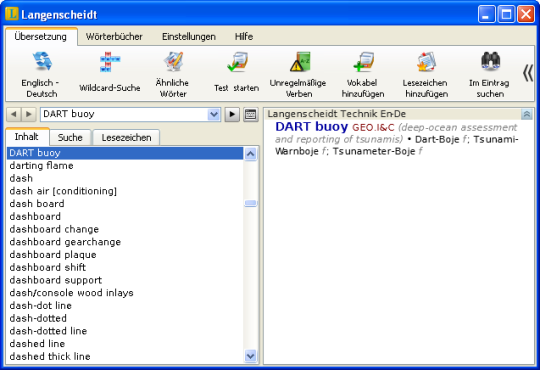The image size is (540, 370).
Task: Go back with left arrow button
Action: [x=14, y=114]
